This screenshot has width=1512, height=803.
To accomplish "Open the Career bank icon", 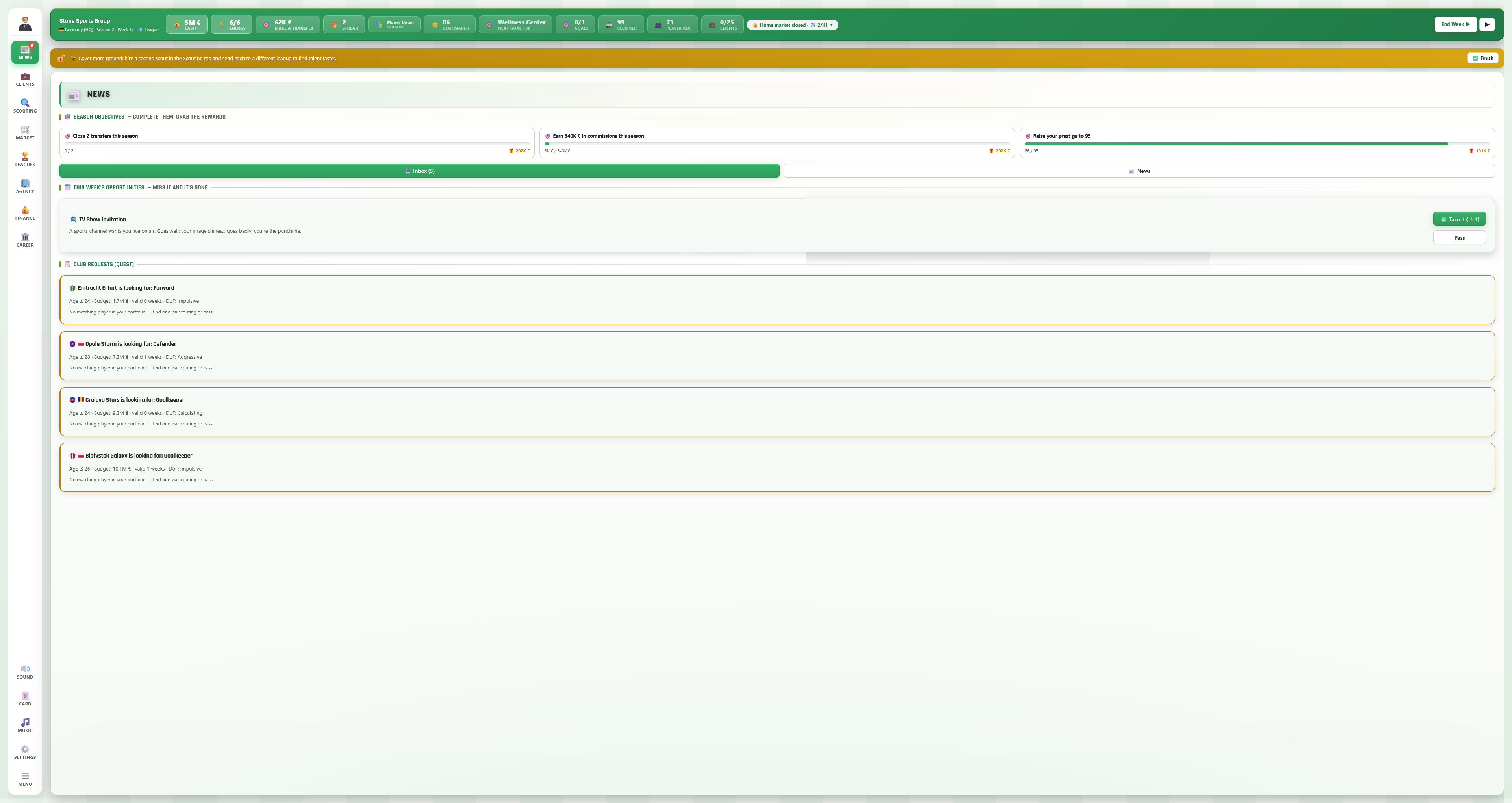I will click(25, 240).
